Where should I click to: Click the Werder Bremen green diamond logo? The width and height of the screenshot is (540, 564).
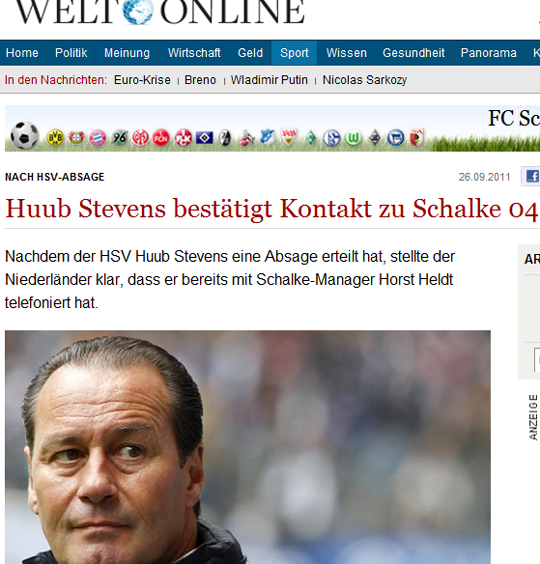310,138
